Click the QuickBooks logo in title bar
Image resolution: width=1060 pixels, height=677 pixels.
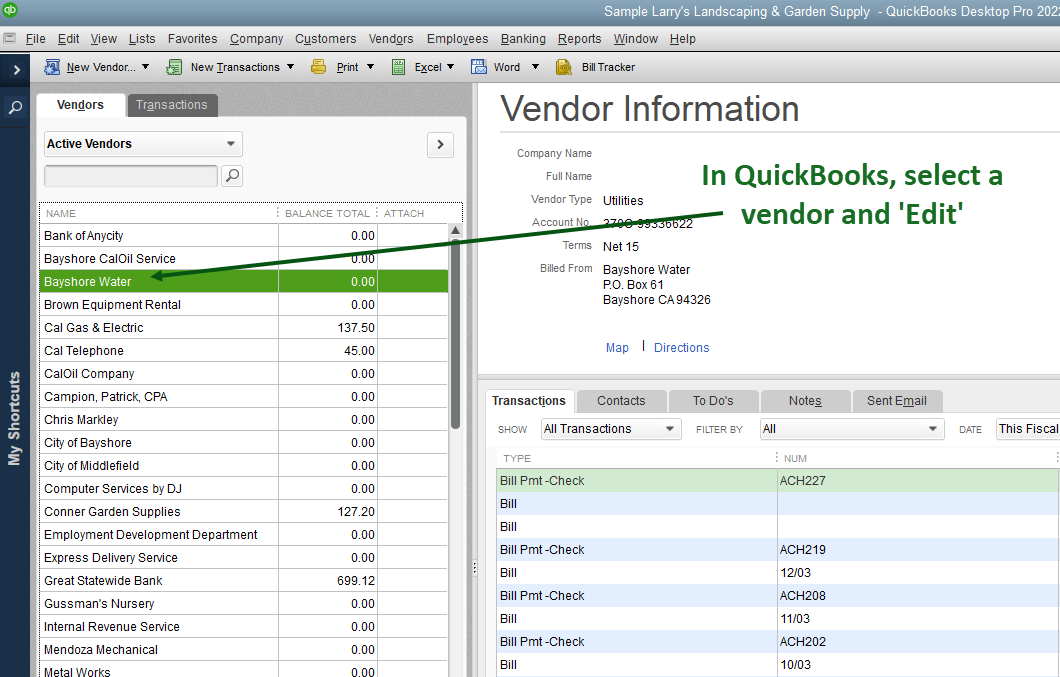coord(10,10)
